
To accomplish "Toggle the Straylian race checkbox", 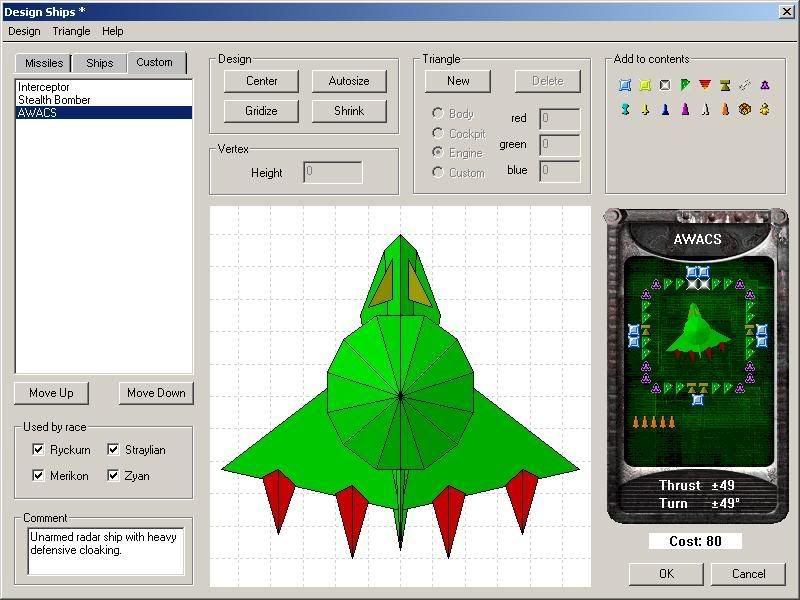I will [x=113, y=449].
